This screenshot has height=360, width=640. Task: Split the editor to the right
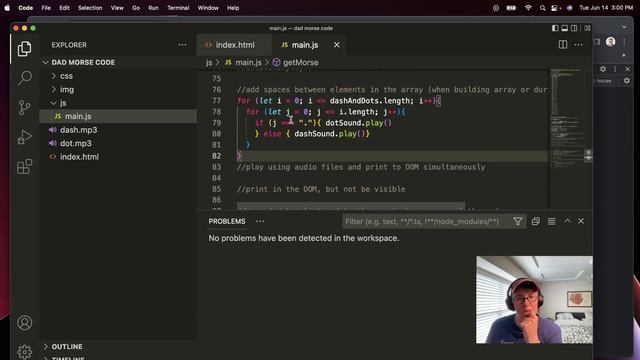(563, 44)
